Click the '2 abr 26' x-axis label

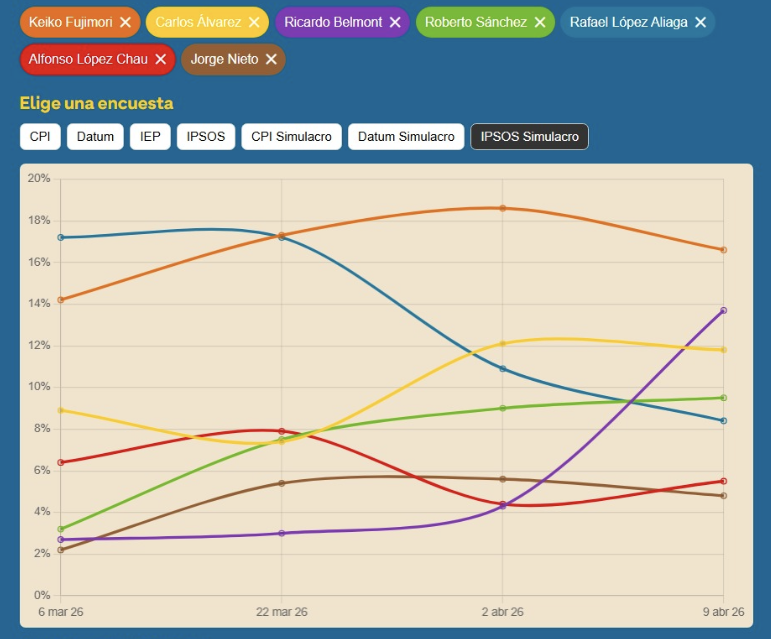pyautogui.click(x=503, y=611)
